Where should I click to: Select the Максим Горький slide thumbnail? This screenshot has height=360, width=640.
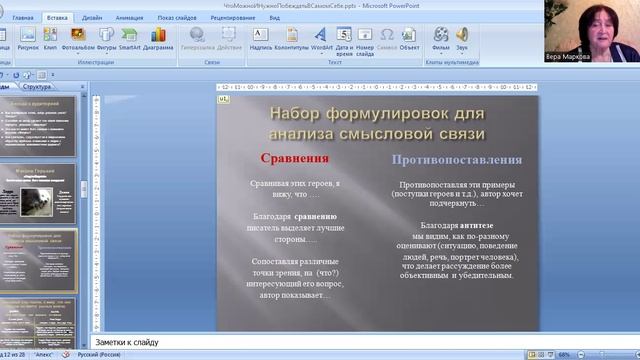coord(38,194)
